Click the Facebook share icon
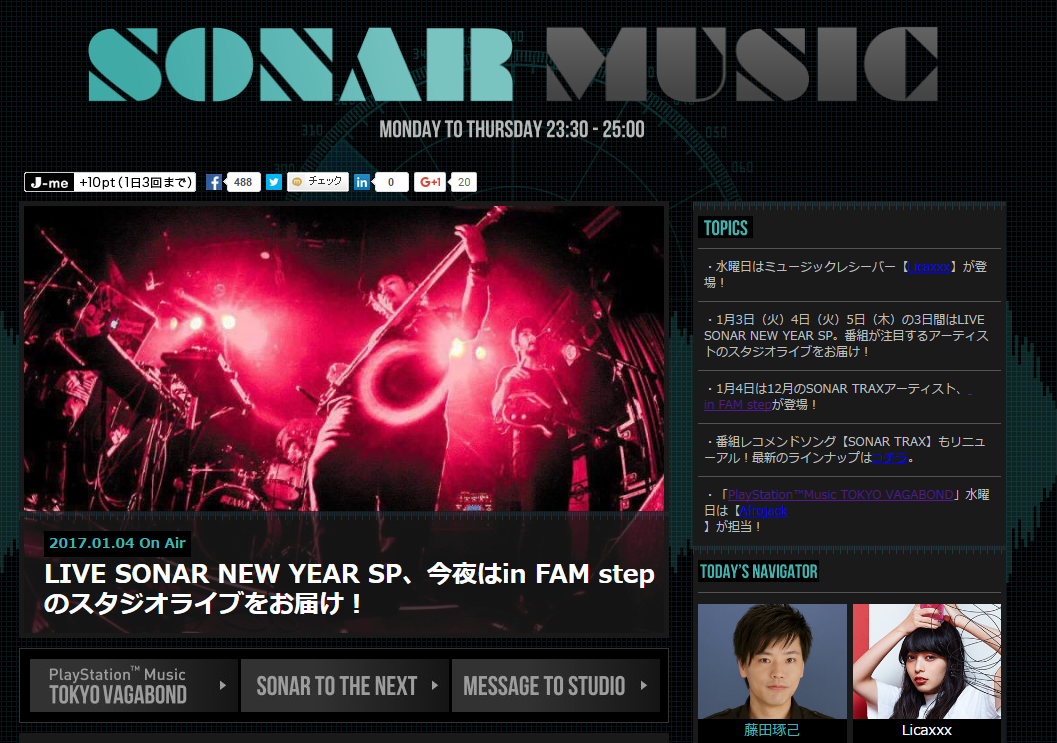The width and height of the screenshot is (1057, 743). 214,182
